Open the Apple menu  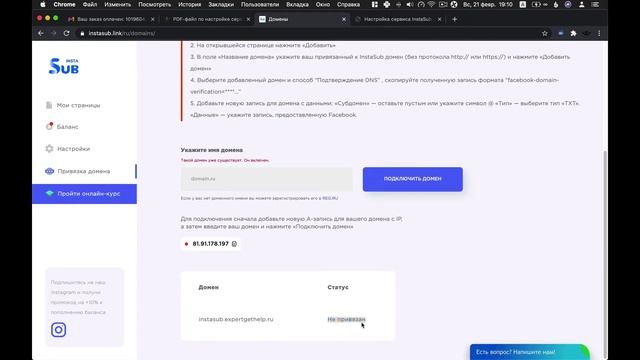[43, 4]
